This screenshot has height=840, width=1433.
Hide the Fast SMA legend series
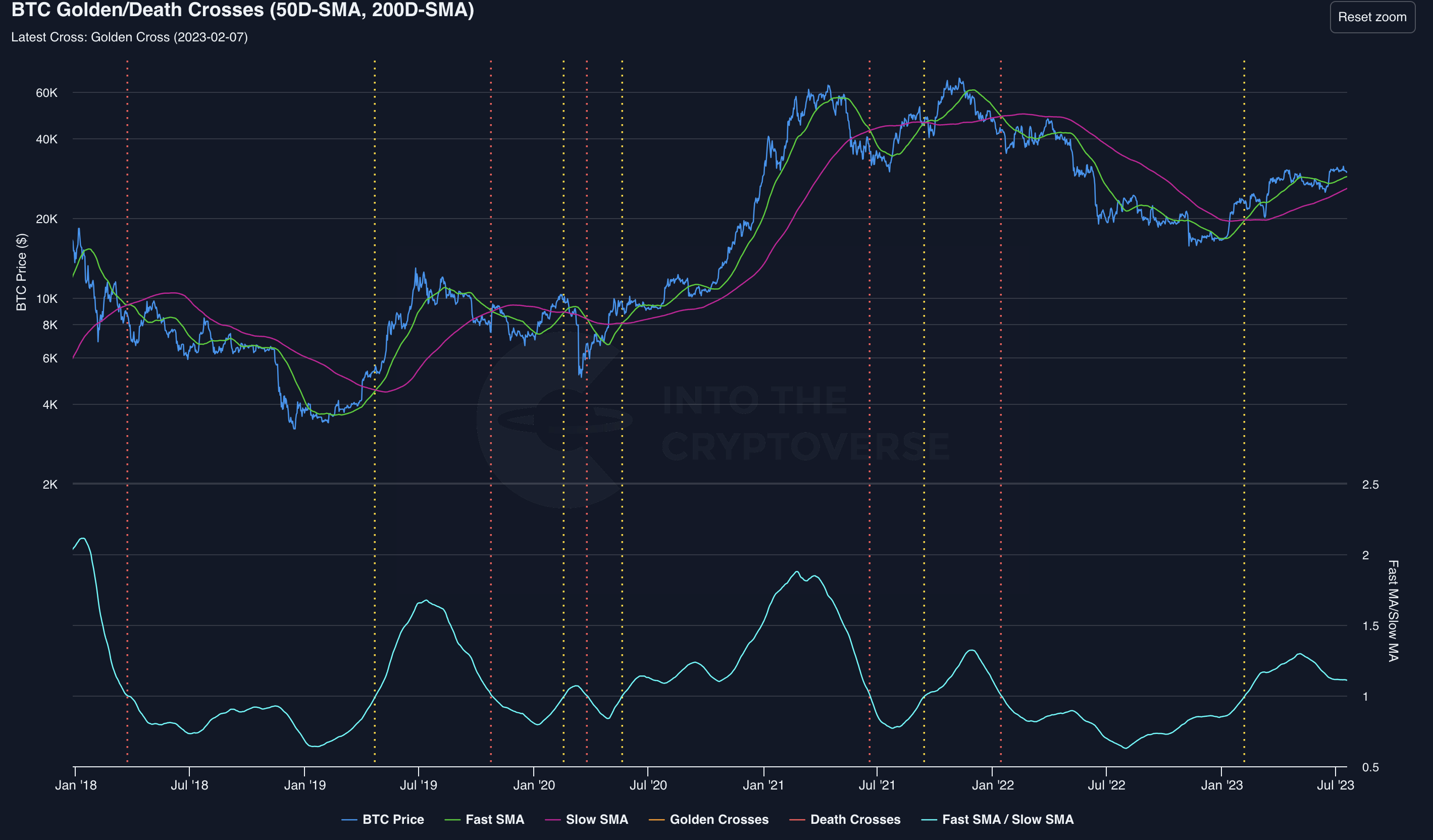click(x=494, y=819)
